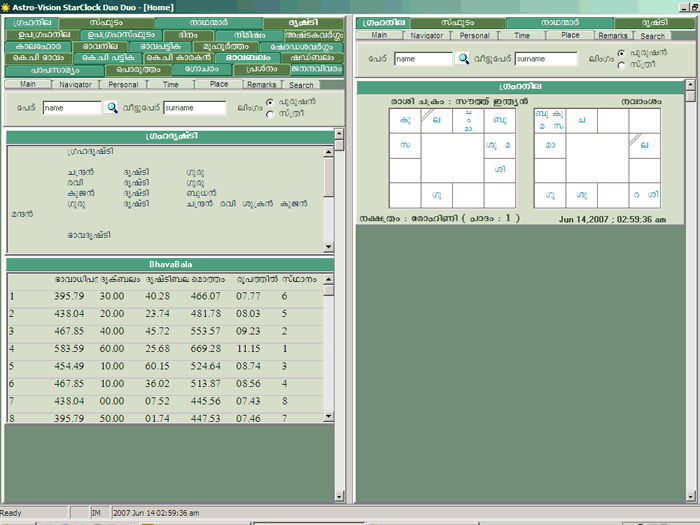Switch to Remarks tab in right pane

click(613, 35)
